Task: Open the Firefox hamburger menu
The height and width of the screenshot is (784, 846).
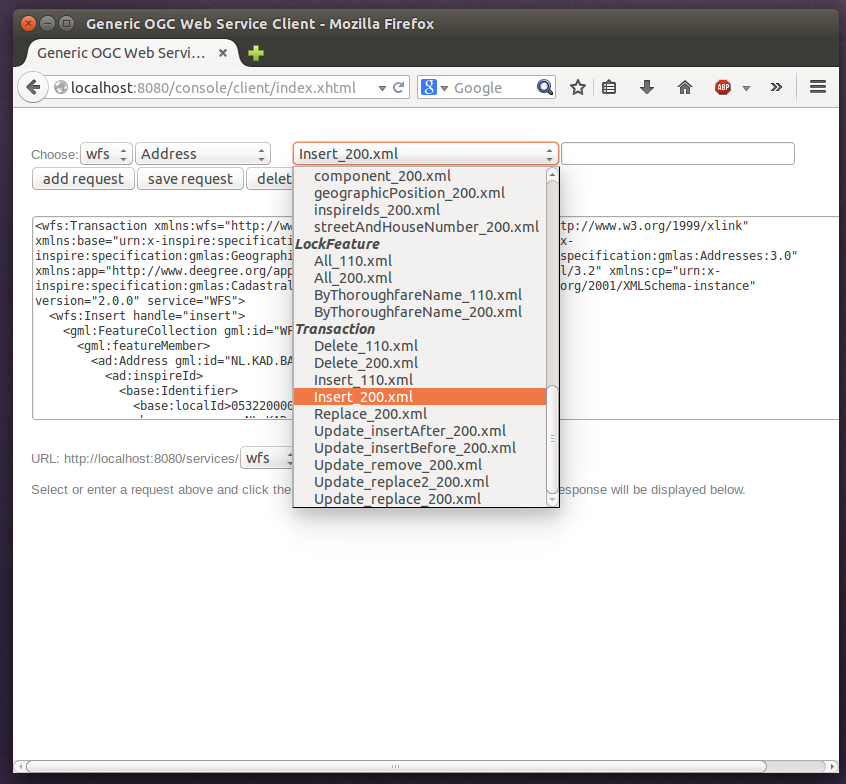Action: click(818, 87)
